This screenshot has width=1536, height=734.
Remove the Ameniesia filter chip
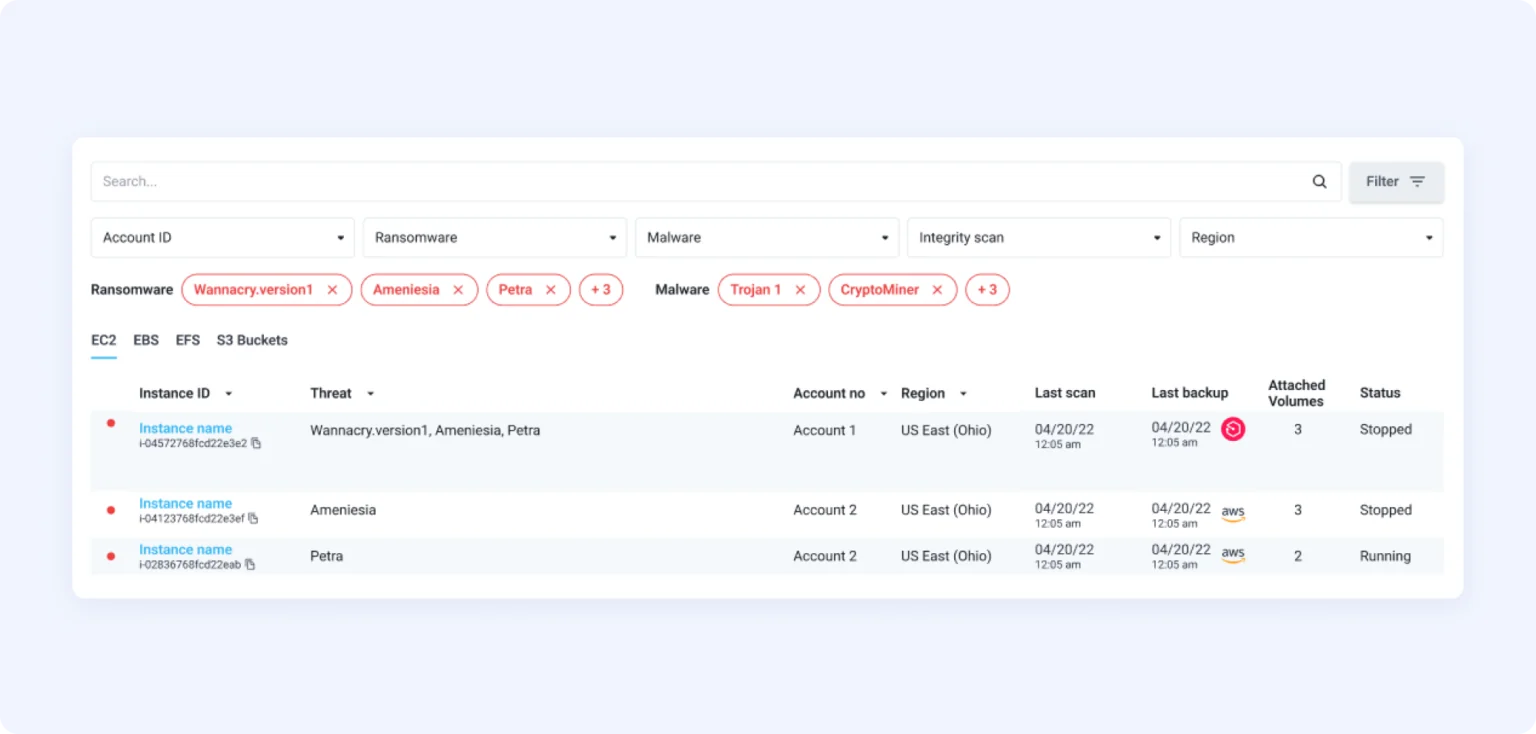(458, 290)
